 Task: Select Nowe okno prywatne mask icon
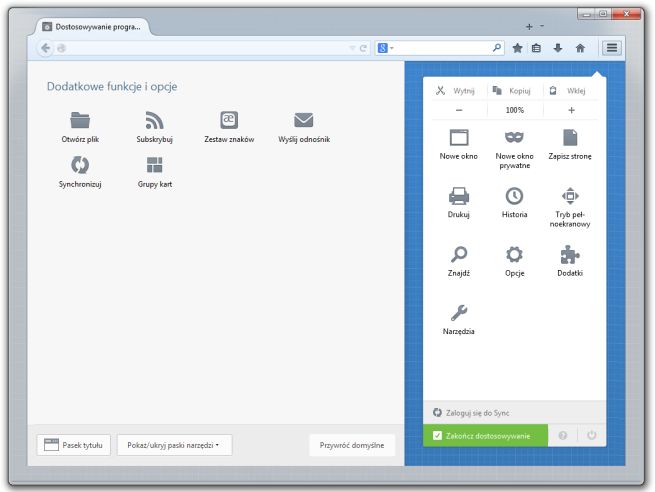coord(514,137)
